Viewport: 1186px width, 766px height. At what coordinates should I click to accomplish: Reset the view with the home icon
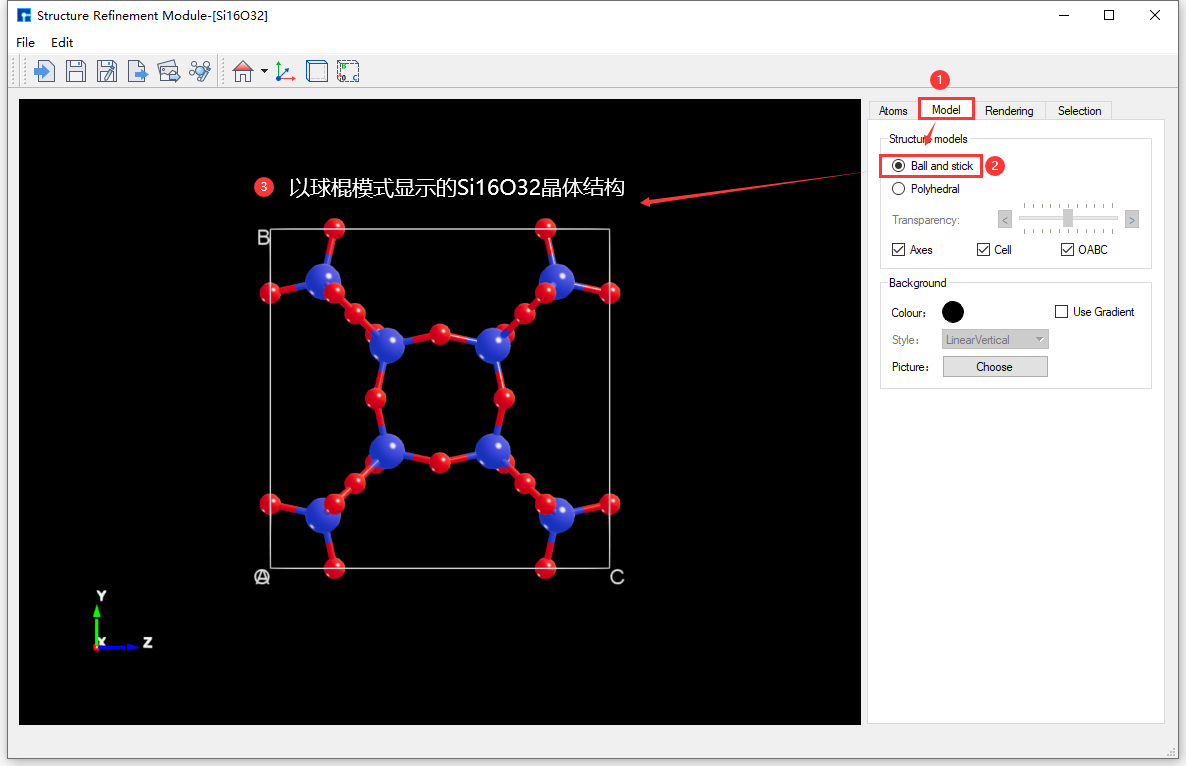click(x=242, y=70)
